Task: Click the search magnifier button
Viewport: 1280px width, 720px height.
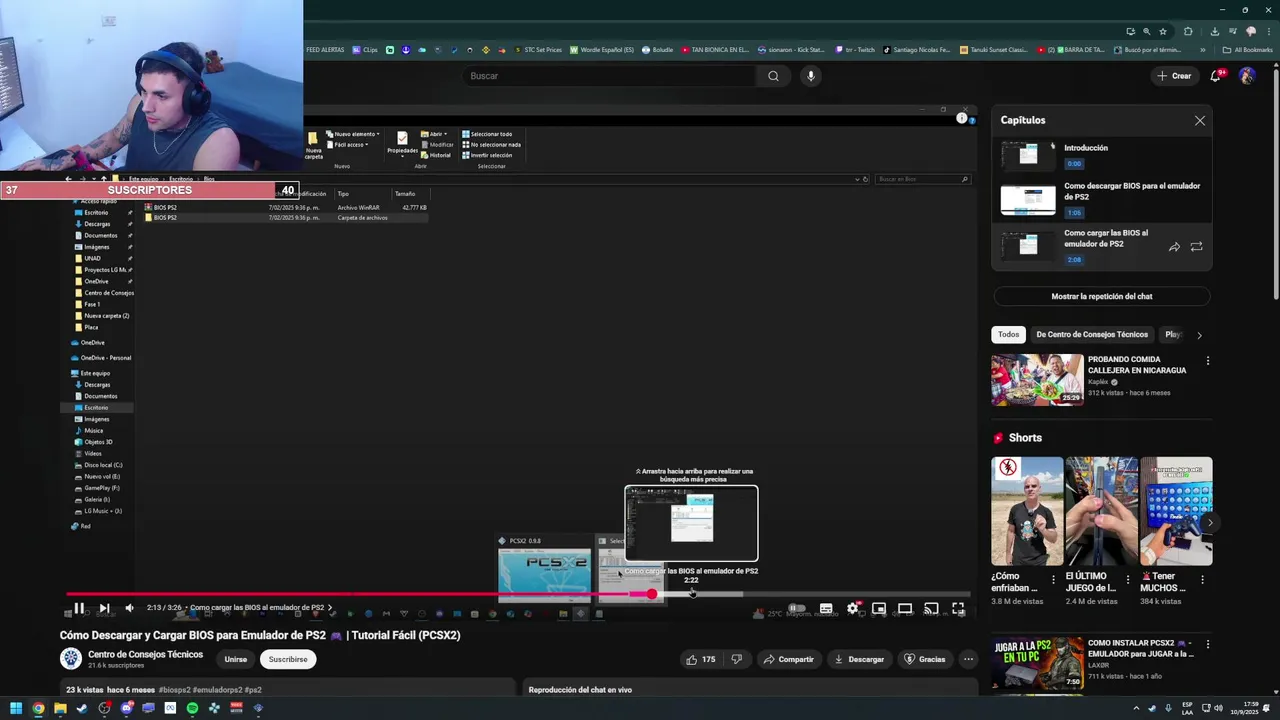Action: [773, 76]
